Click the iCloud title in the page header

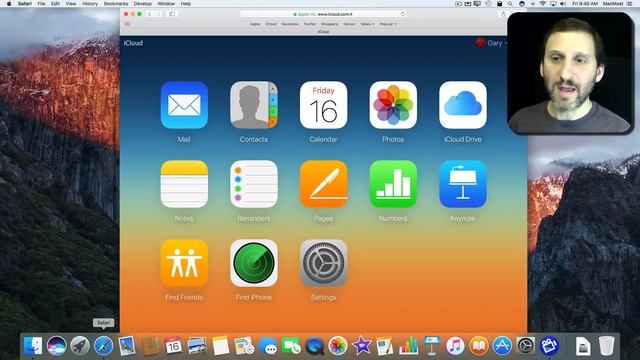tap(133, 43)
